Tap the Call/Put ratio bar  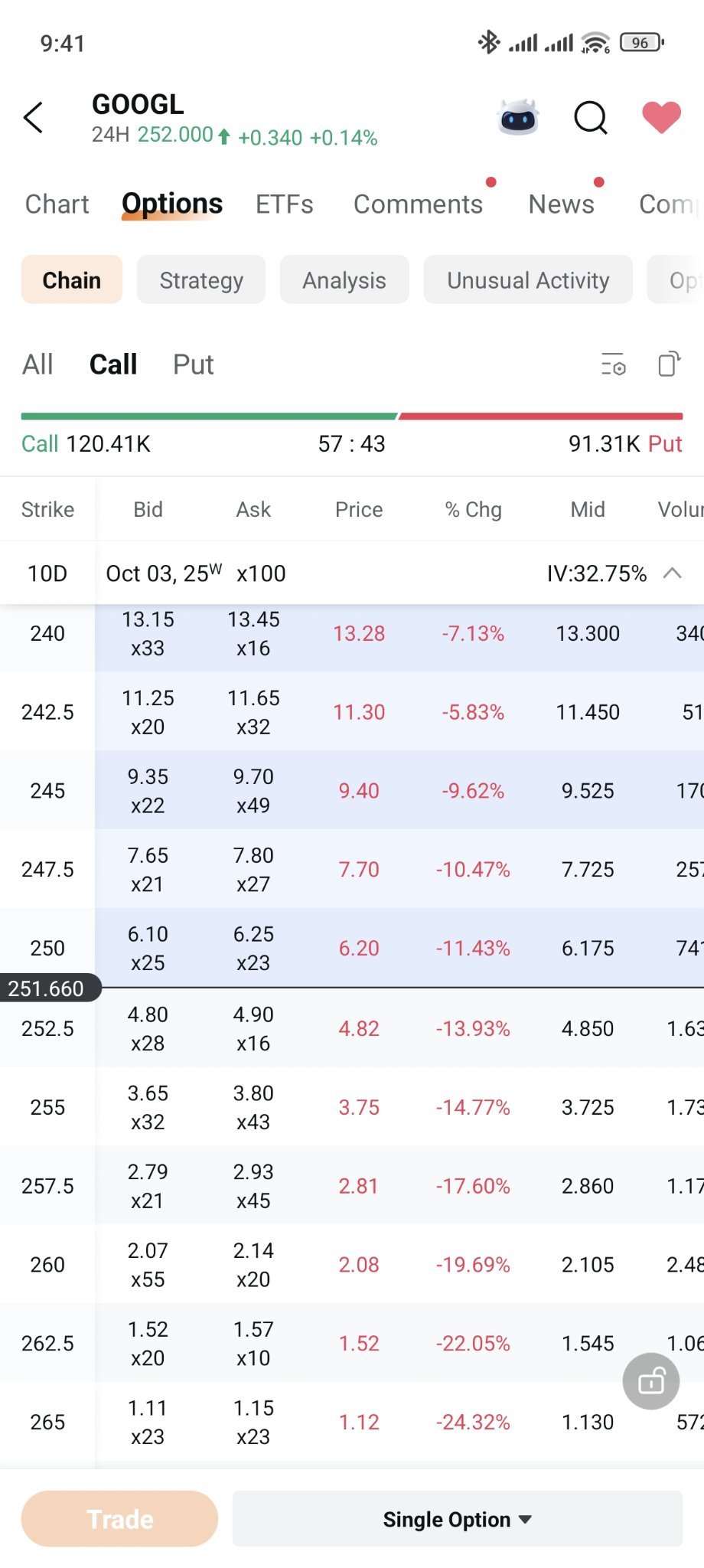(x=352, y=416)
